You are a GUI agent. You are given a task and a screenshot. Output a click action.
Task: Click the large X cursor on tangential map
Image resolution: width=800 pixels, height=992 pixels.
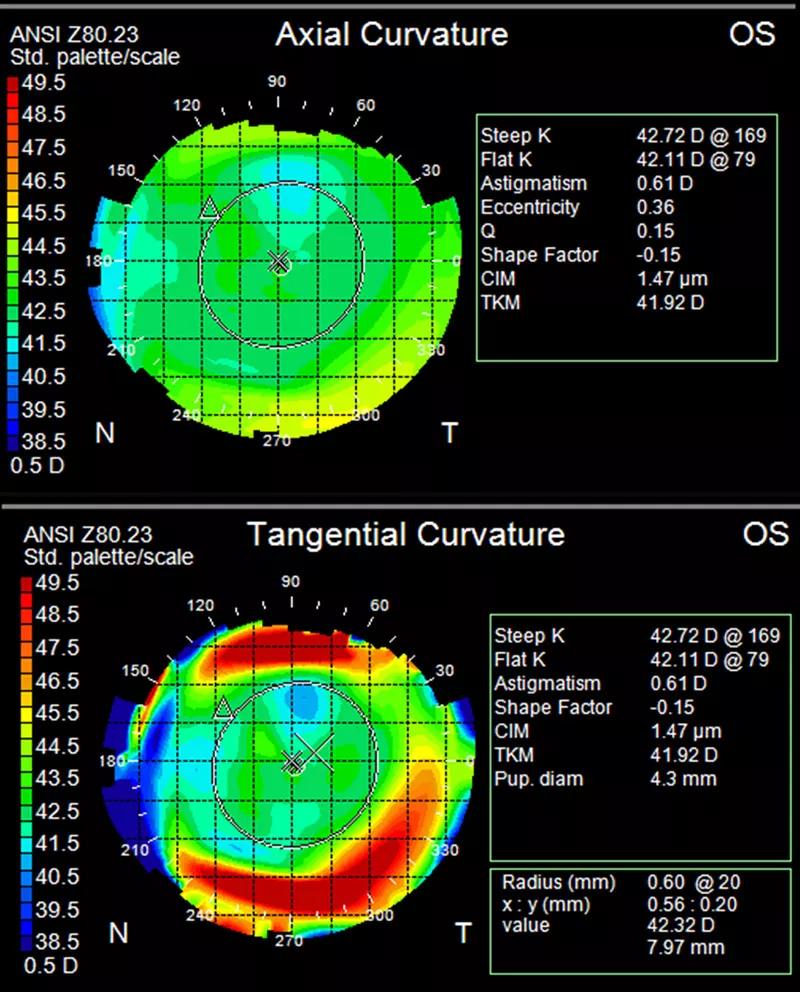pyautogui.click(x=314, y=753)
